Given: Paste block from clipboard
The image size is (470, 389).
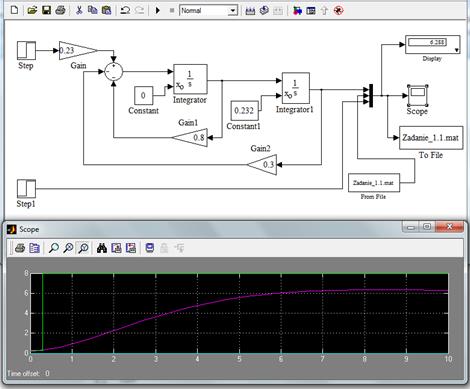Looking at the screenshot, I should 106,10.
